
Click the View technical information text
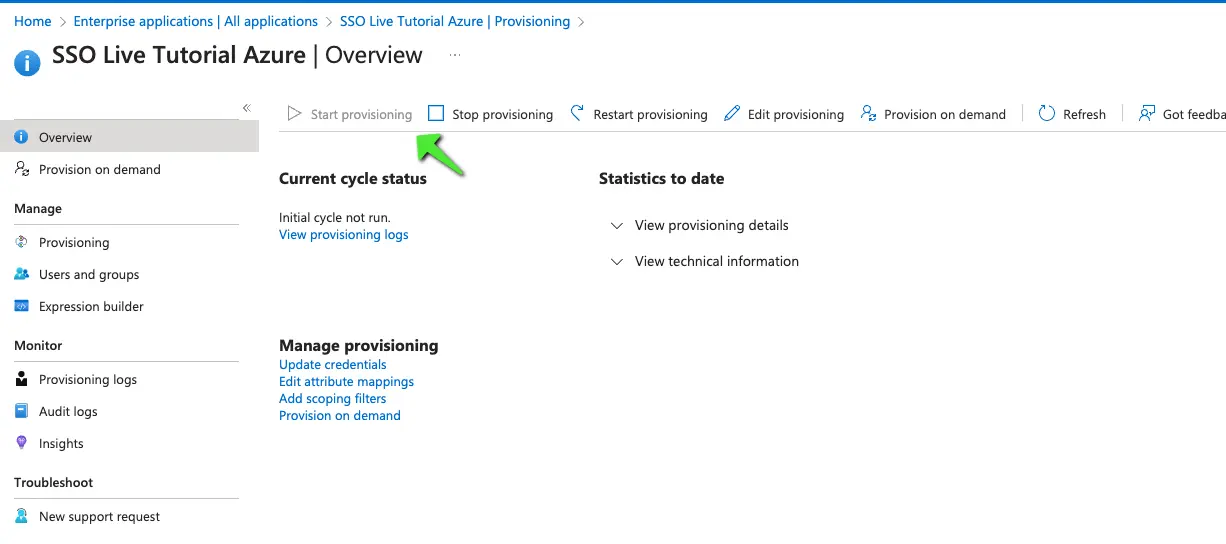tap(717, 262)
